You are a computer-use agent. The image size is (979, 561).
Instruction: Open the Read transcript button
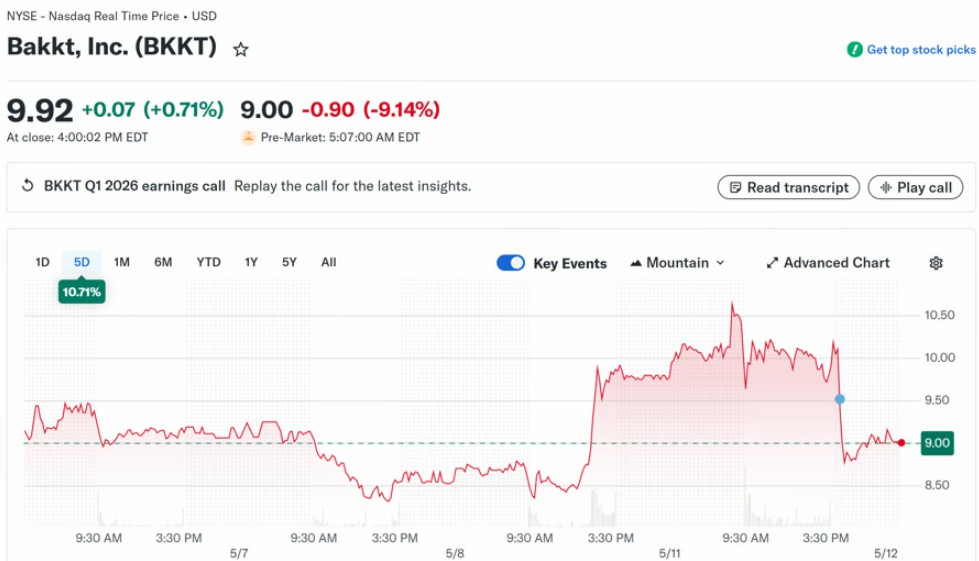click(x=789, y=187)
